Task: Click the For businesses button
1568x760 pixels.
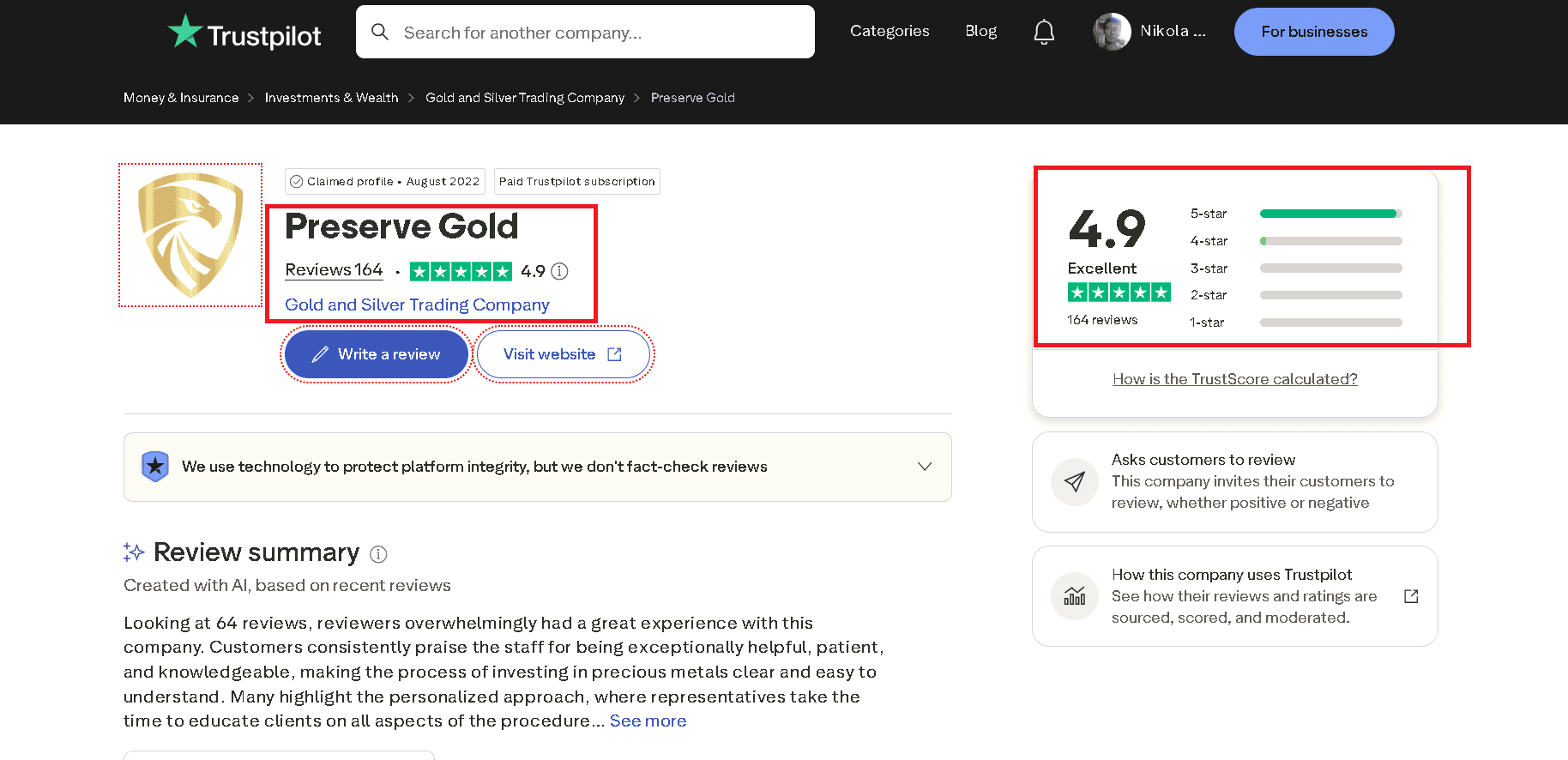Action: (x=1314, y=32)
